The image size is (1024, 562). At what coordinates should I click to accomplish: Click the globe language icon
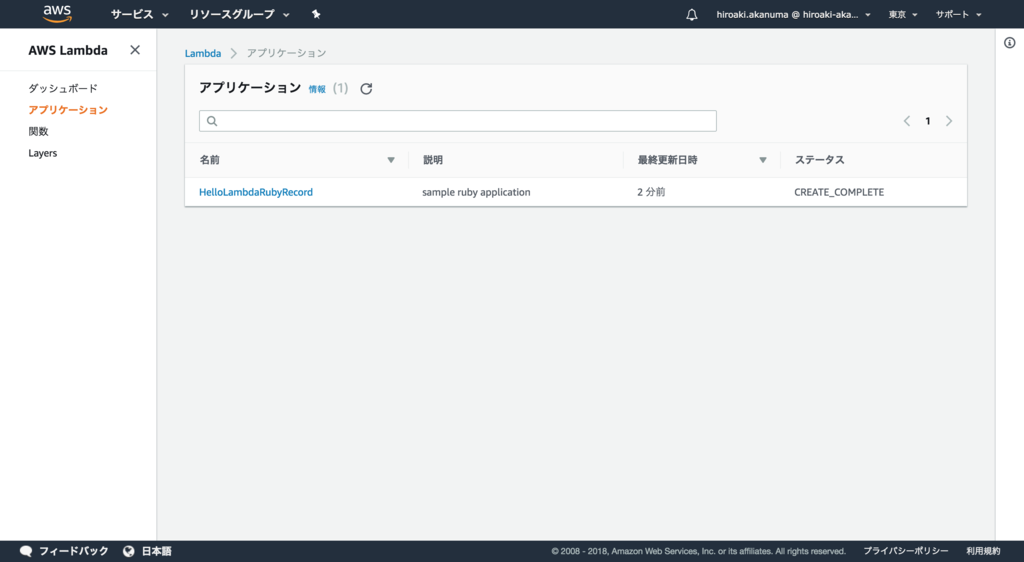[129, 551]
